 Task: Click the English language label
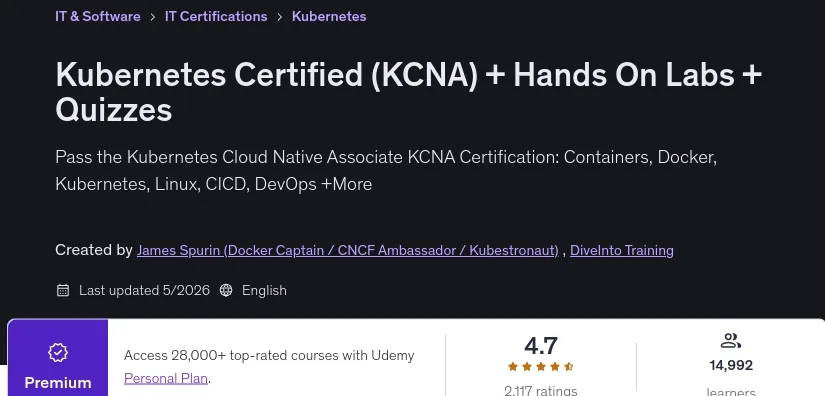click(264, 290)
